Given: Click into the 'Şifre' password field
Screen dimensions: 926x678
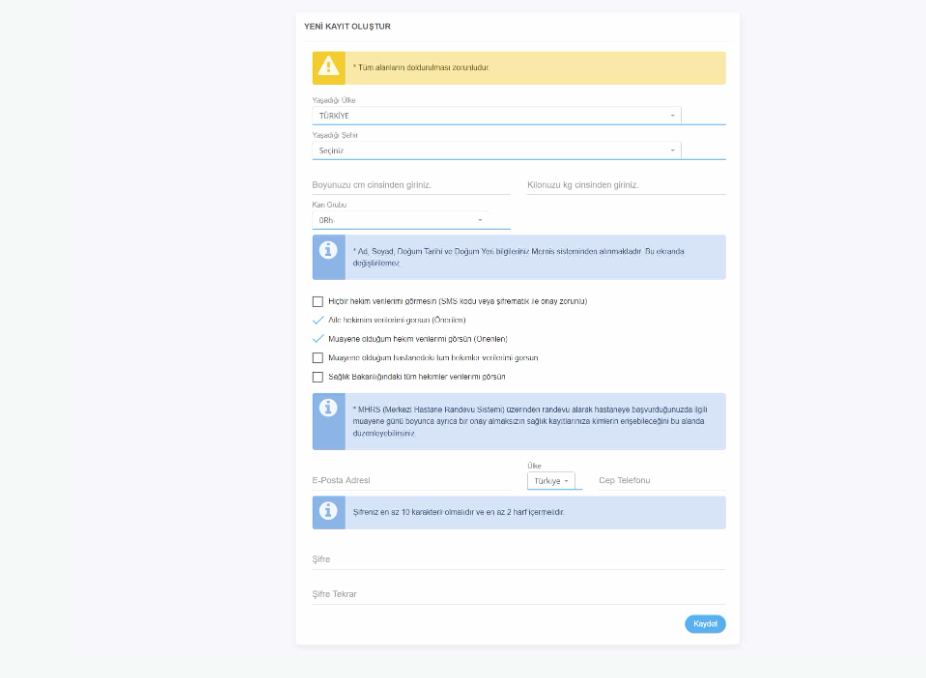Looking at the screenshot, I should 518,559.
